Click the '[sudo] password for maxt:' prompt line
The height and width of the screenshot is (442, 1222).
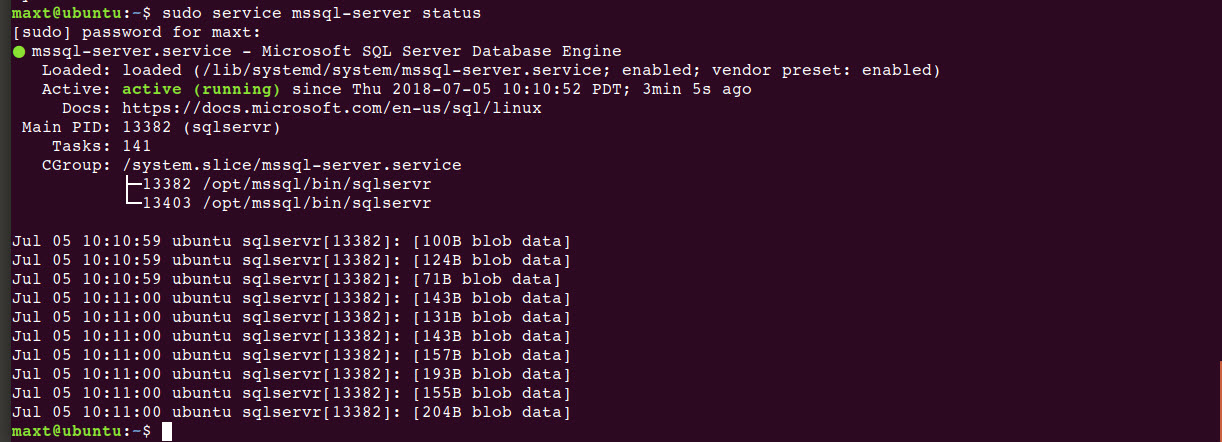(x=137, y=32)
